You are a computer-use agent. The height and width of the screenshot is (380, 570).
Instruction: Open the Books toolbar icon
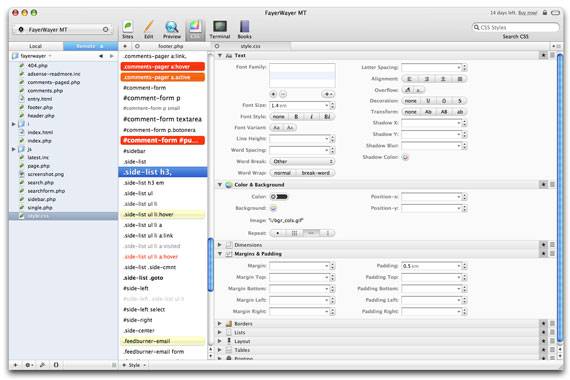pyautogui.click(x=245, y=29)
